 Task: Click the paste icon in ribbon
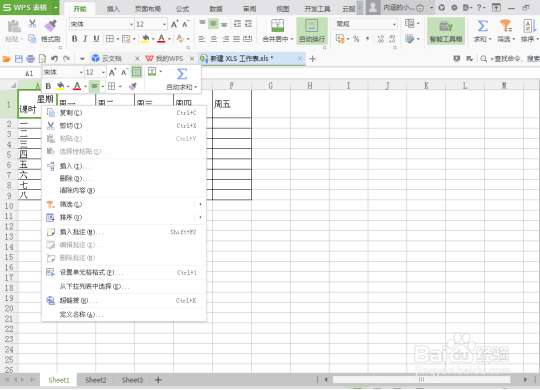tap(14, 26)
